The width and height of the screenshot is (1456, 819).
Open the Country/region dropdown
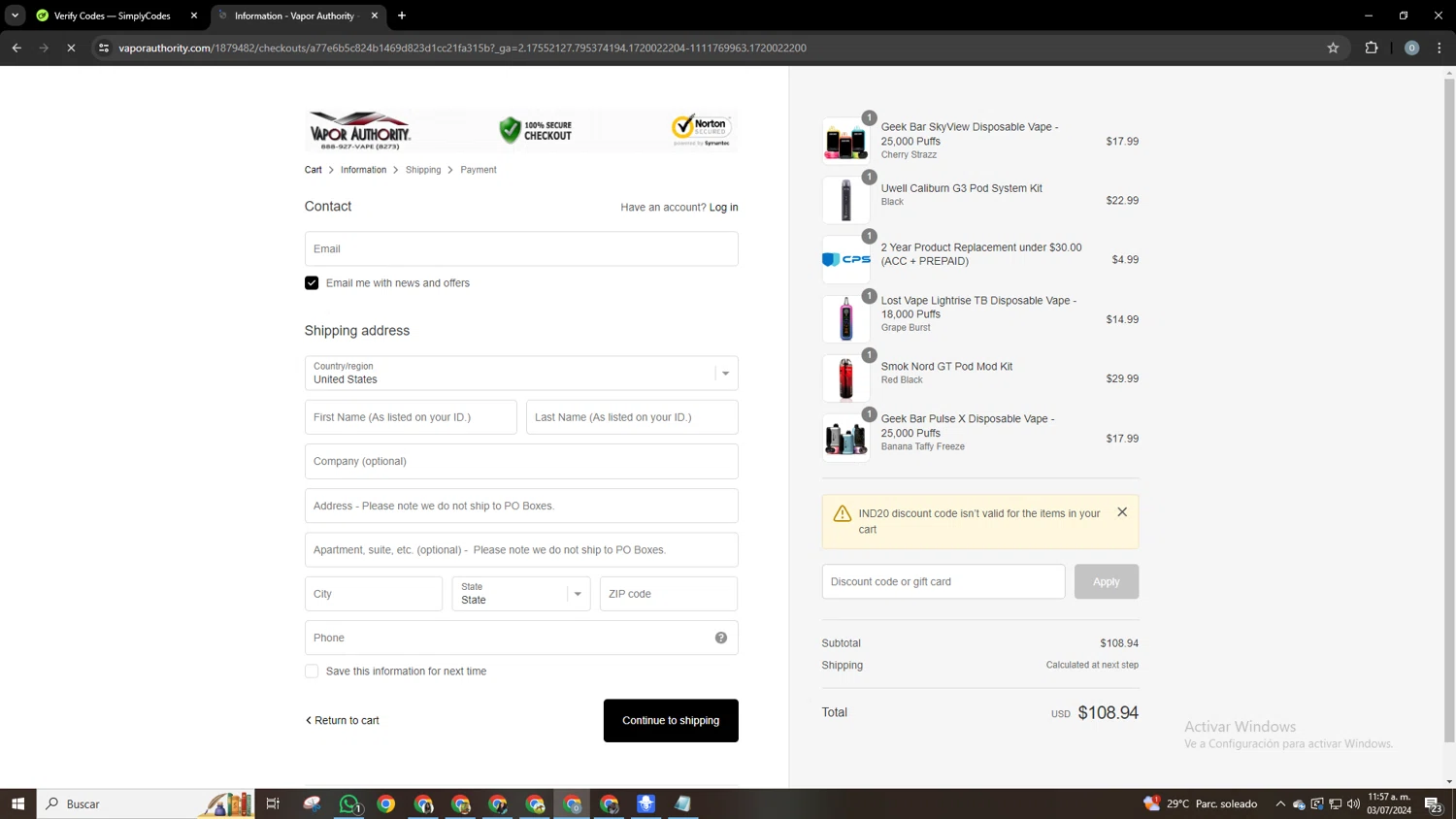(521, 374)
